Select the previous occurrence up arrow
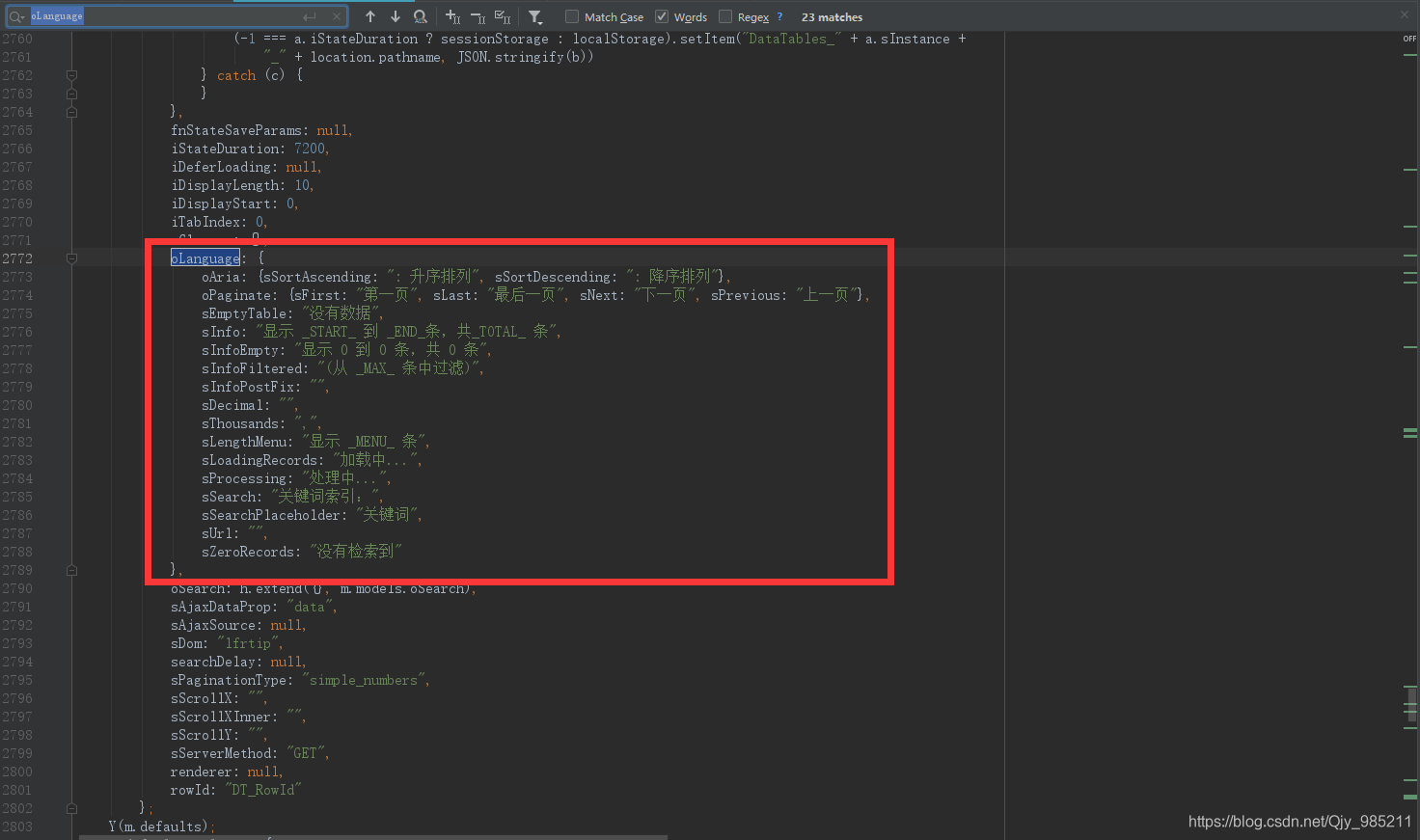The image size is (1420, 840). pyautogui.click(x=369, y=16)
